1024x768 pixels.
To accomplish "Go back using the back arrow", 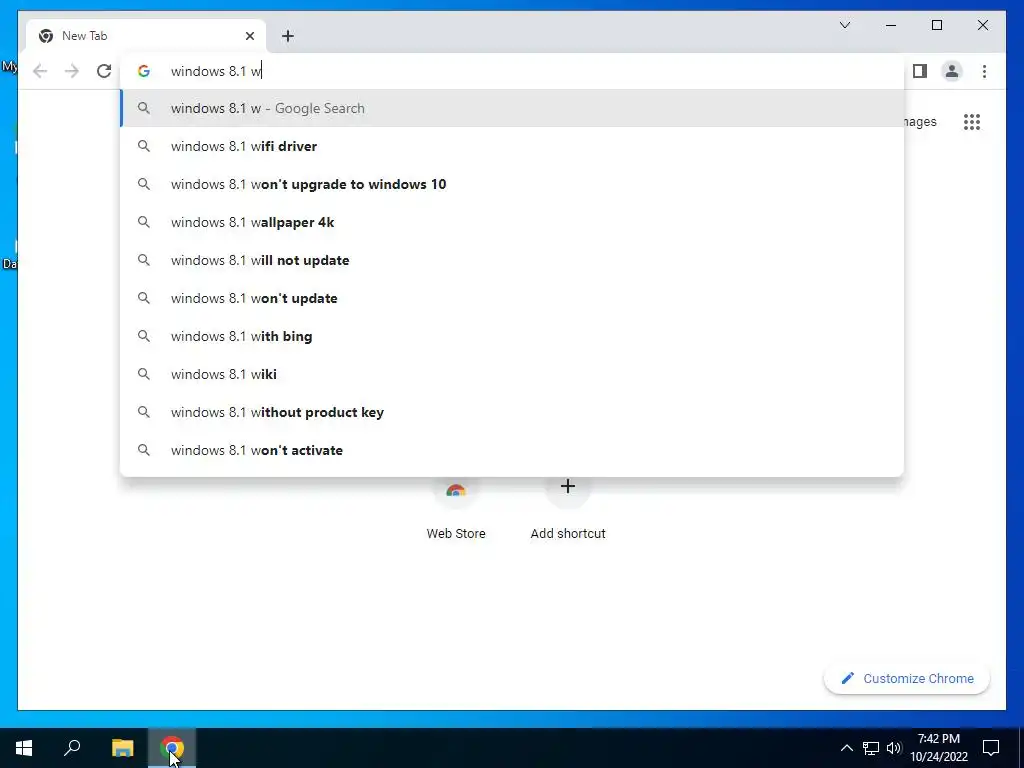I will [40, 71].
